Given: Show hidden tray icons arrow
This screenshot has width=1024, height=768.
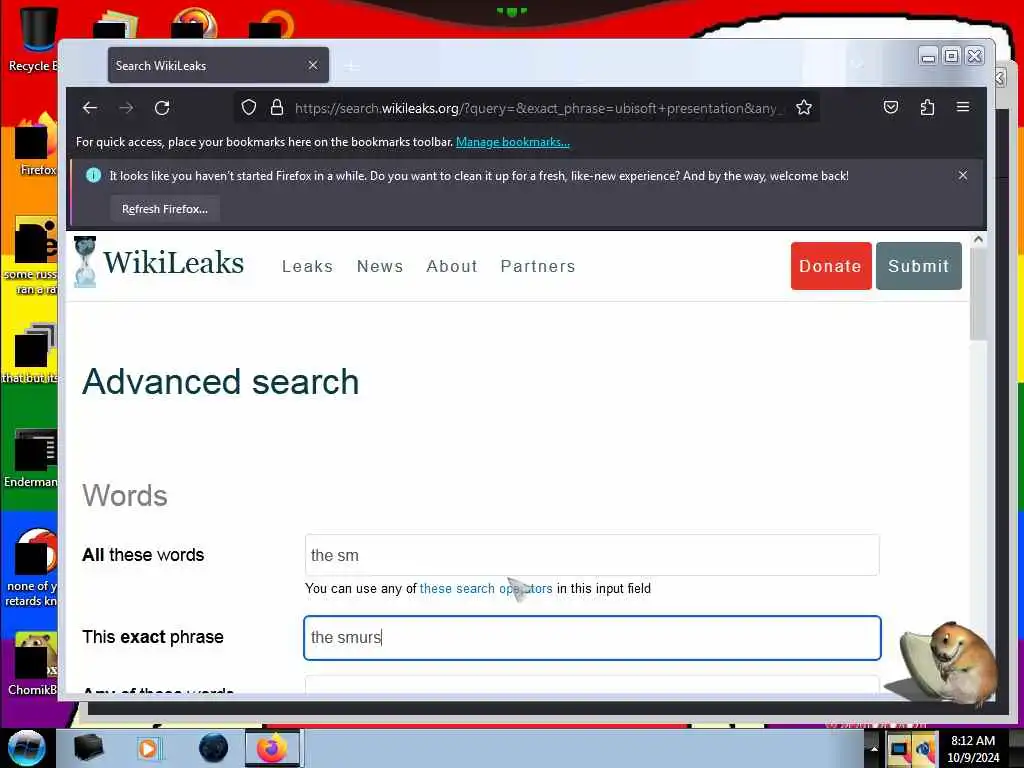Looking at the screenshot, I should coord(874,748).
